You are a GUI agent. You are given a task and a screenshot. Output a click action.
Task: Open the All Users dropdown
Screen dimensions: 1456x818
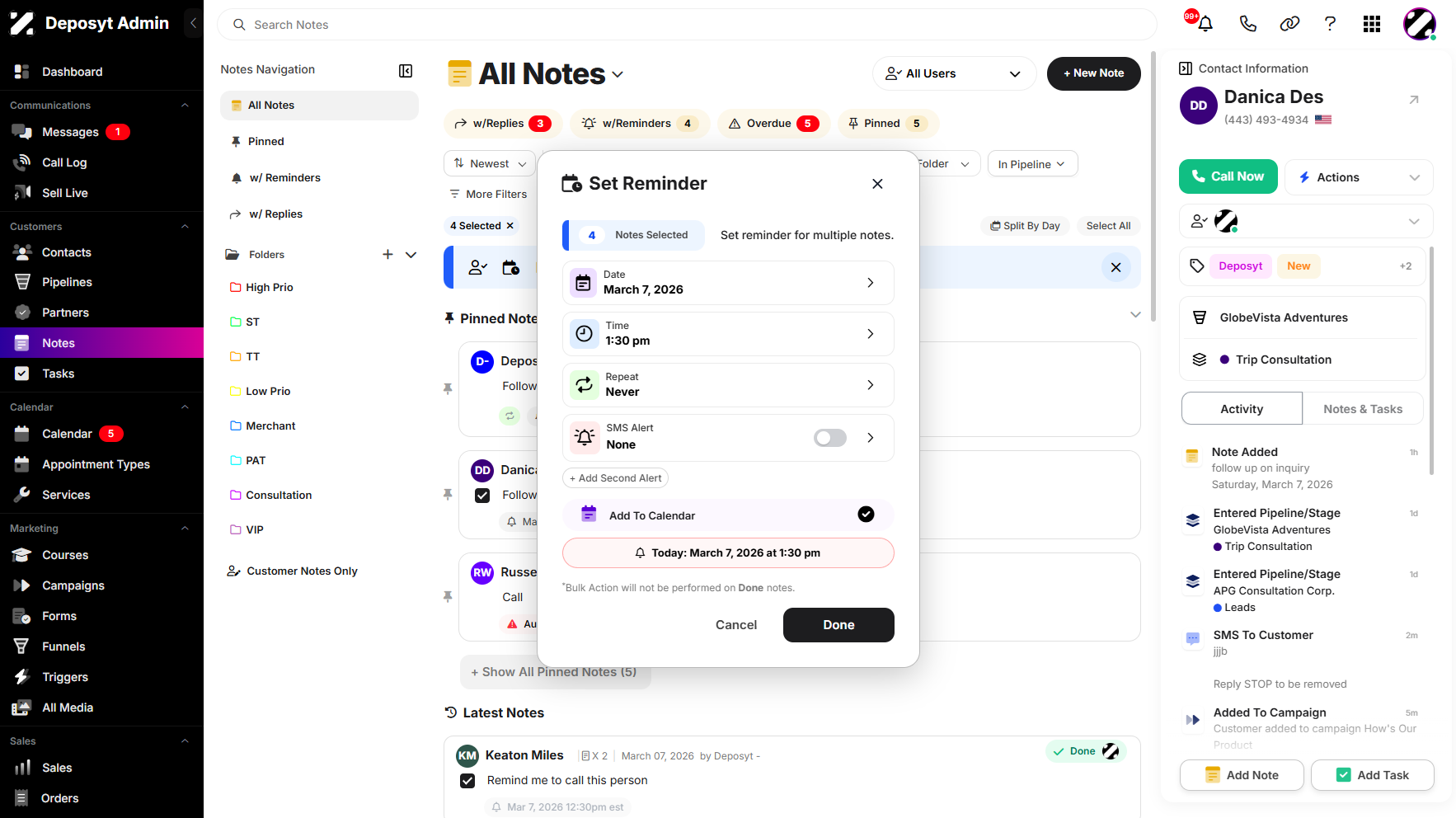(953, 73)
